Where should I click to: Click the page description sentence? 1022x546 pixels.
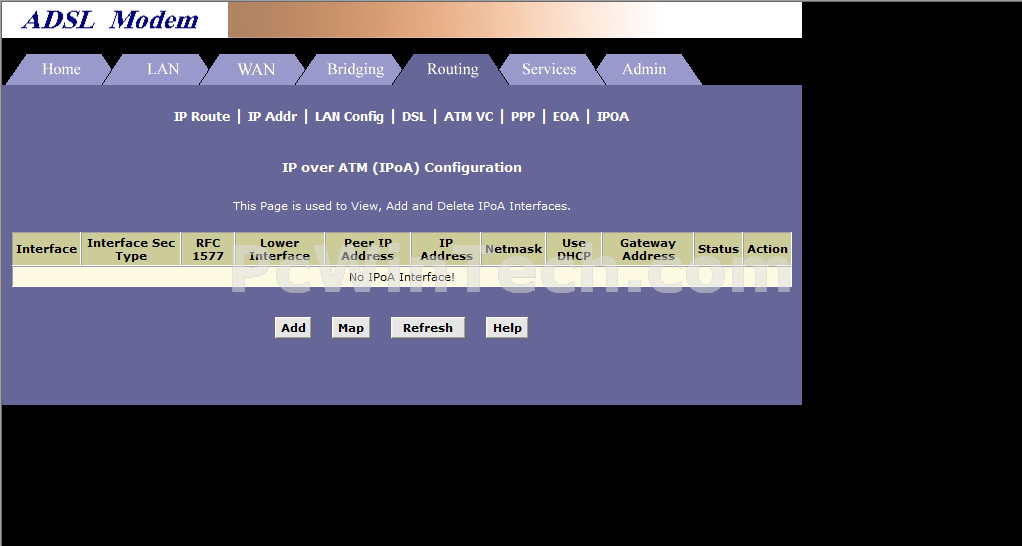tap(402, 206)
